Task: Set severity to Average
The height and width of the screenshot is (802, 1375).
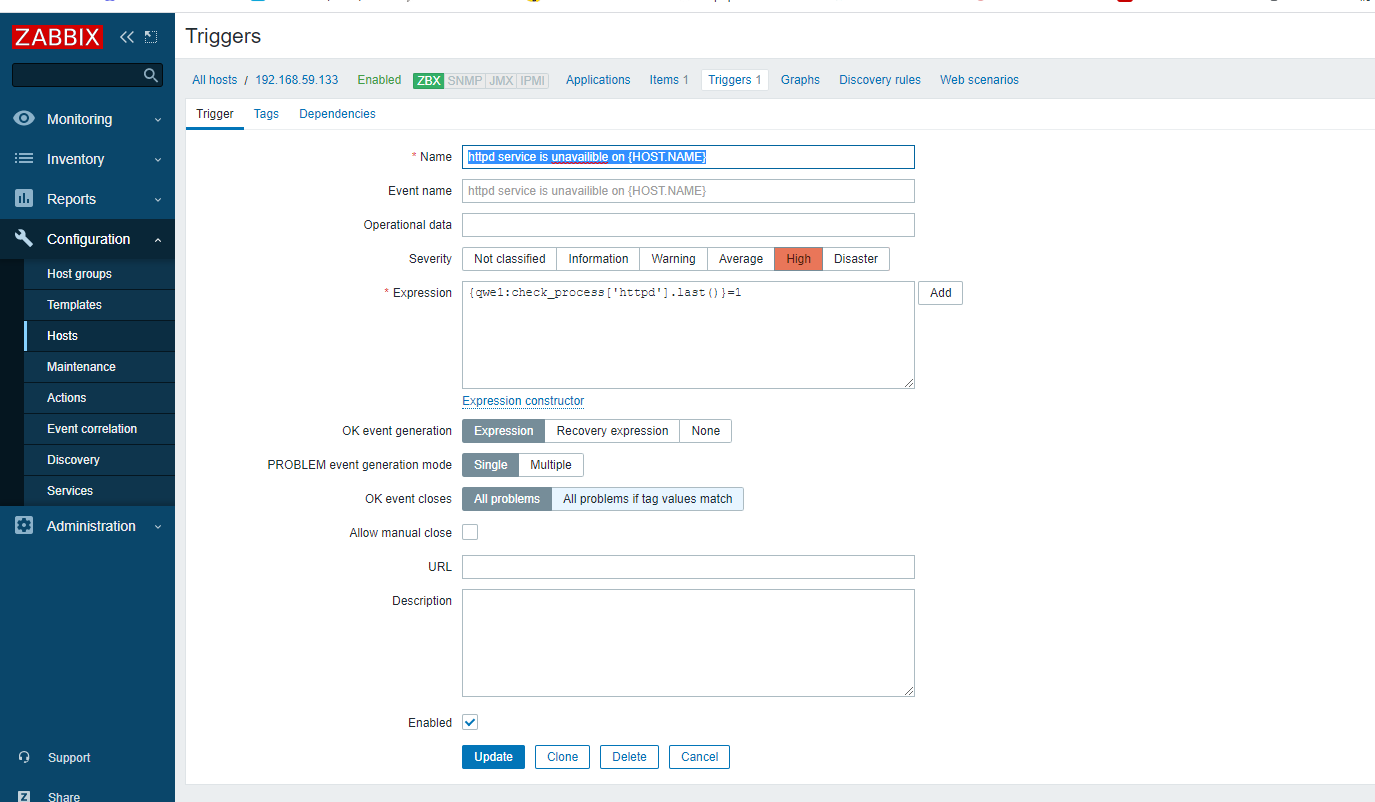Action: [741, 259]
